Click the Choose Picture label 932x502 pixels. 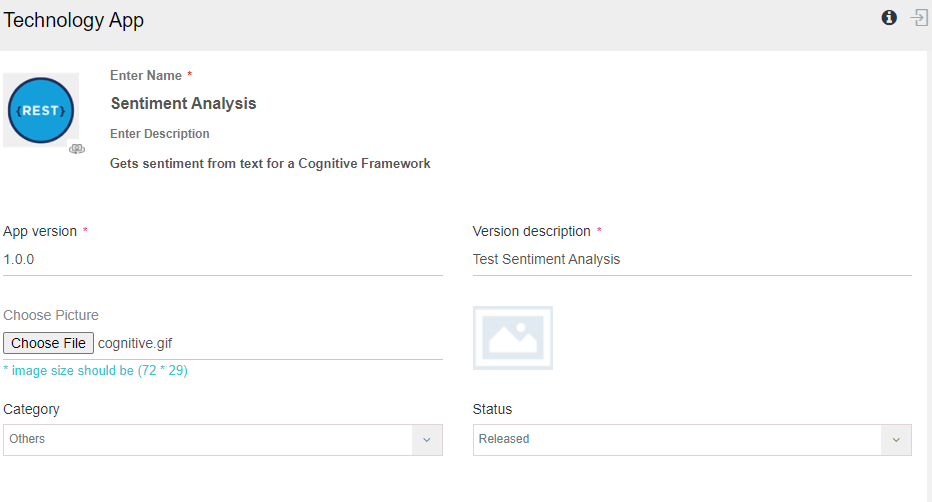coord(51,315)
